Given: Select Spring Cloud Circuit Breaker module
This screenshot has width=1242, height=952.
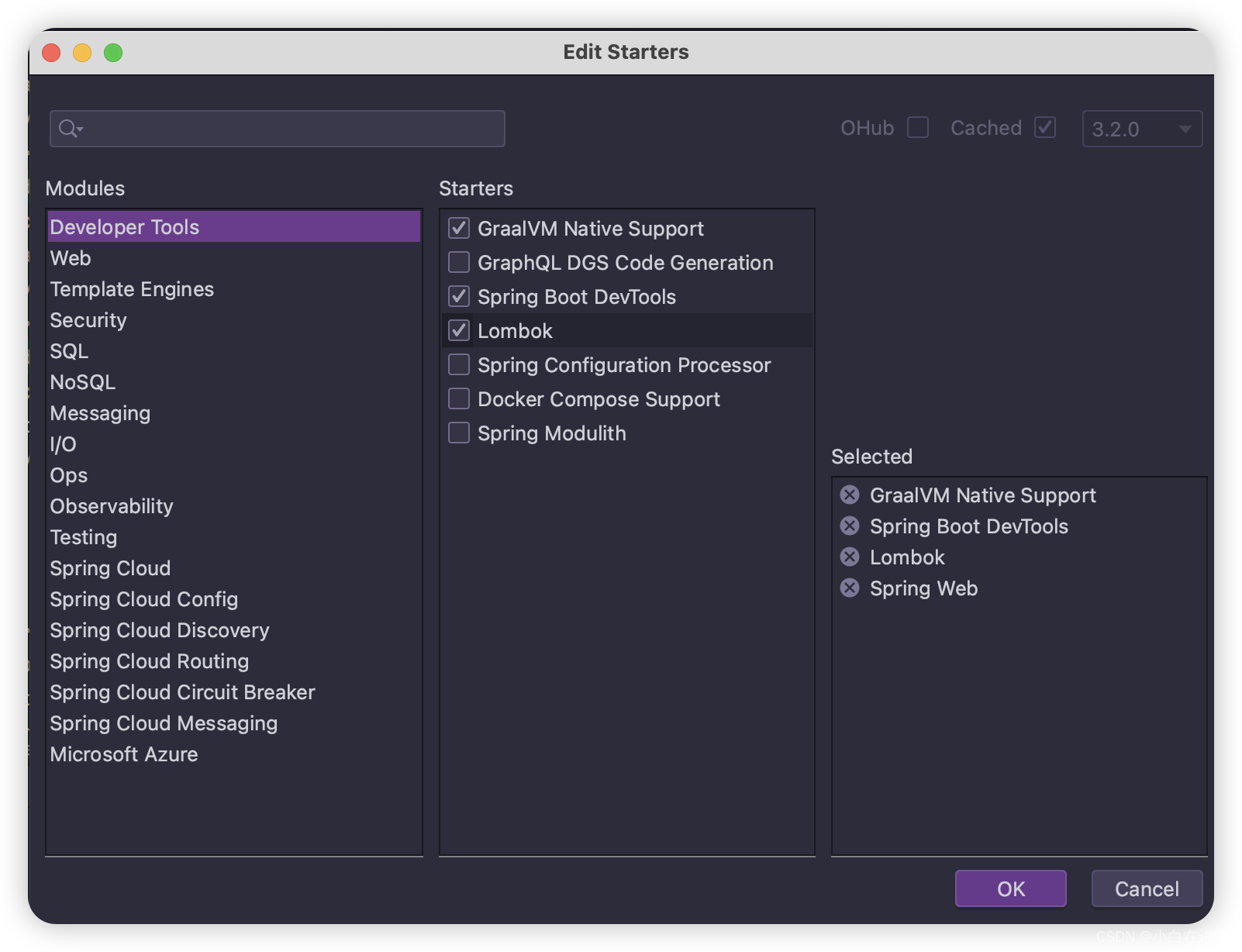Looking at the screenshot, I should (x=233, y=692).
